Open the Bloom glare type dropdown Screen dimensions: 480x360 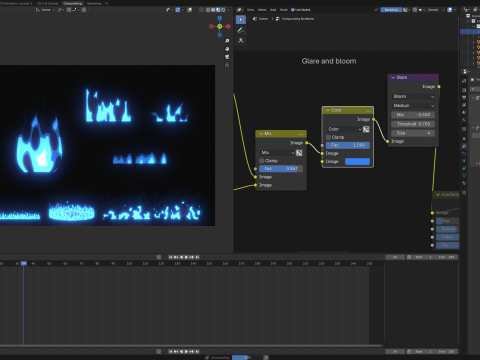tap(413, 96)
